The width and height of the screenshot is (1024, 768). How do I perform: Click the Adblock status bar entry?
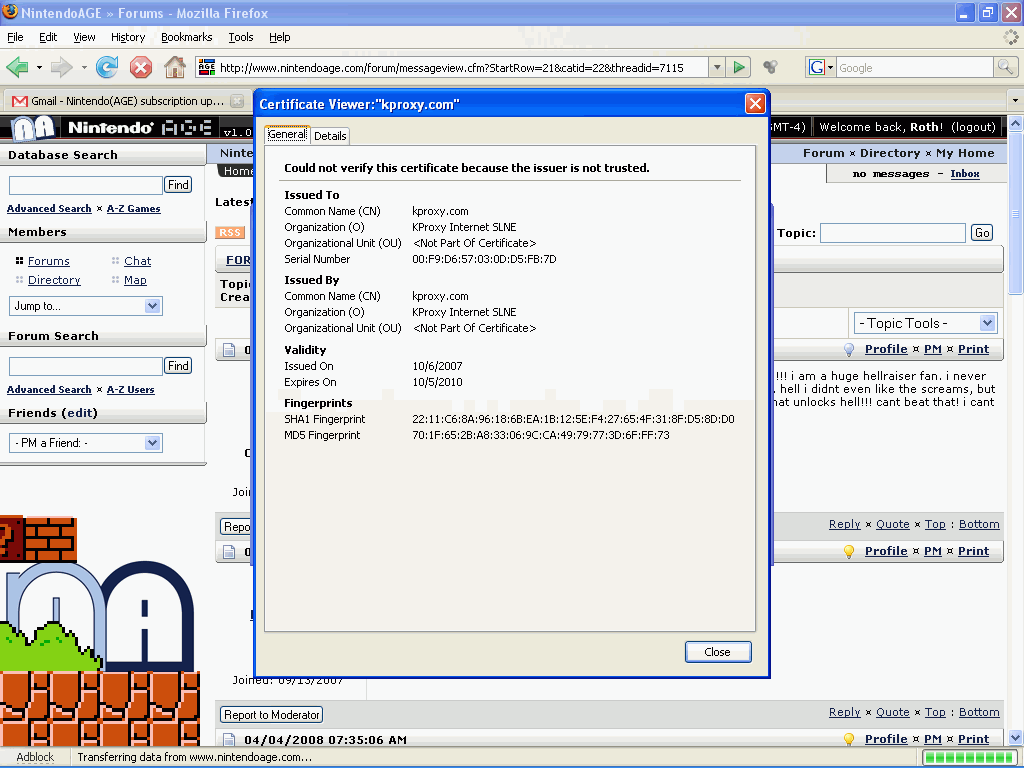(35, 757)
